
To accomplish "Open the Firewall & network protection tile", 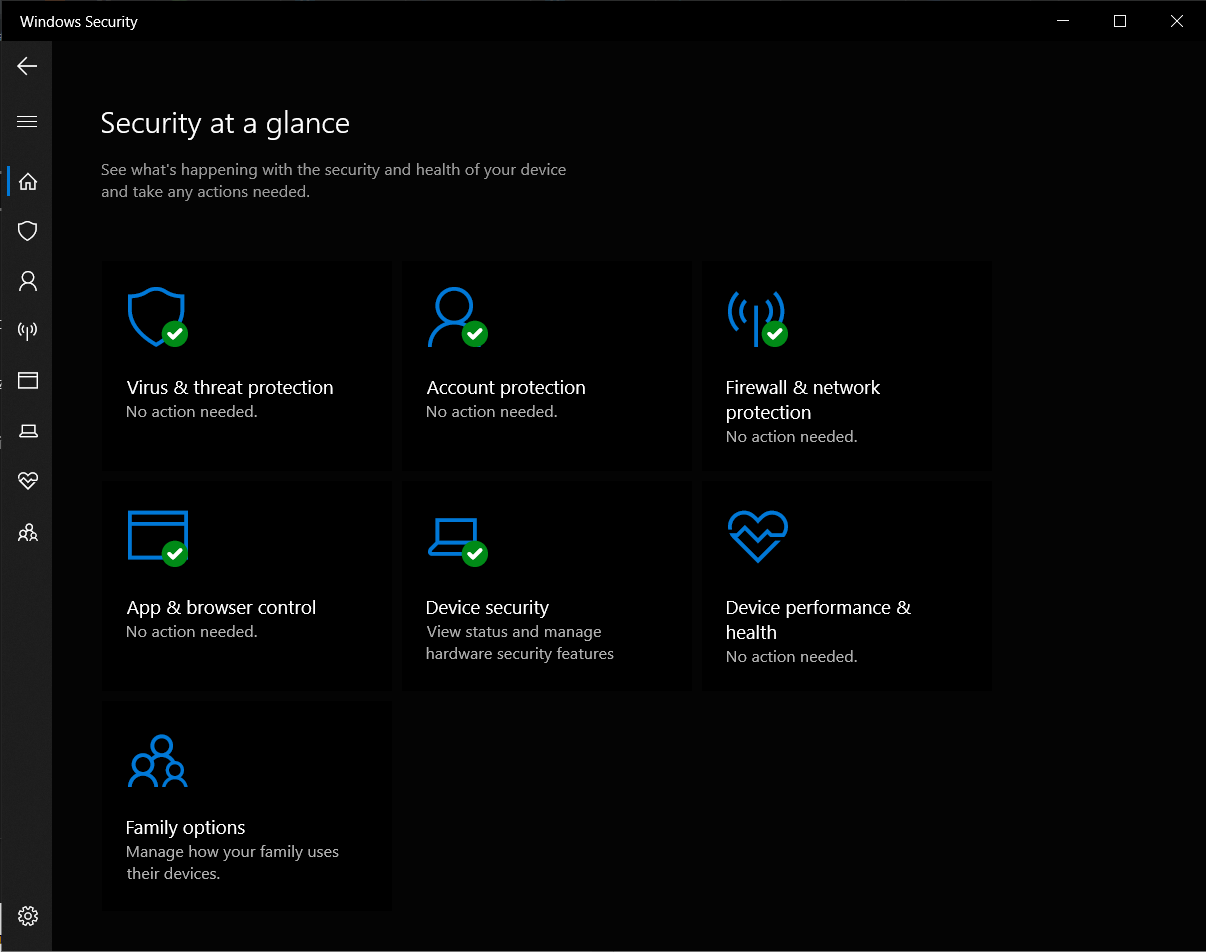I will (x=846, y=365).
